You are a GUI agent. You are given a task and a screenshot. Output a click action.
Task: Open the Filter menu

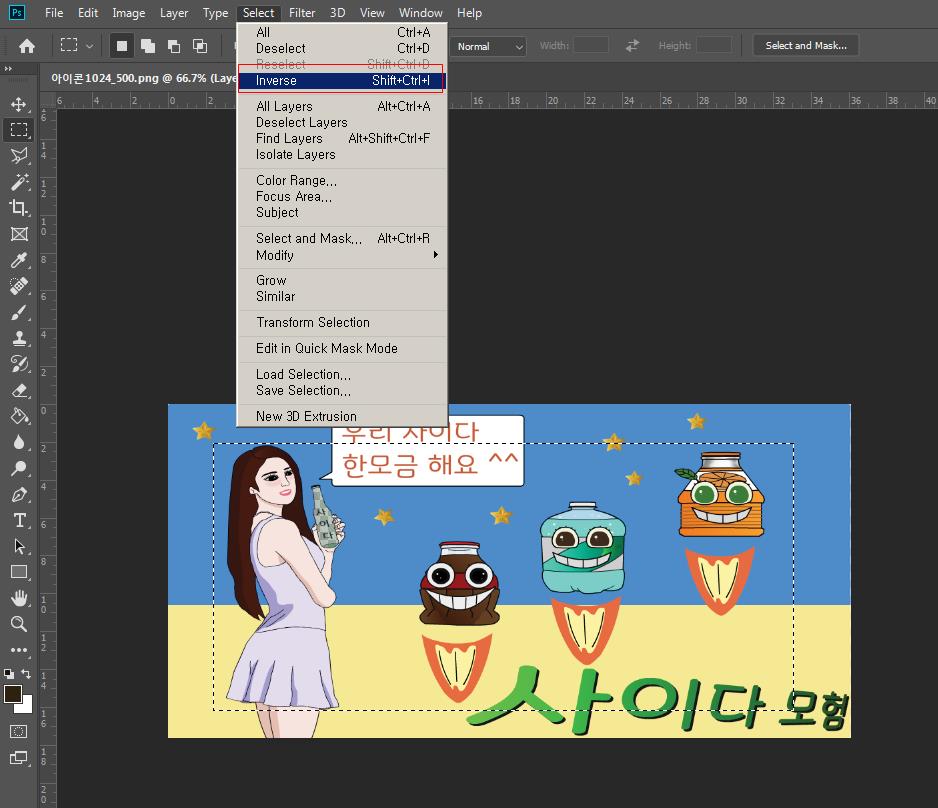[x=302, y=13]
